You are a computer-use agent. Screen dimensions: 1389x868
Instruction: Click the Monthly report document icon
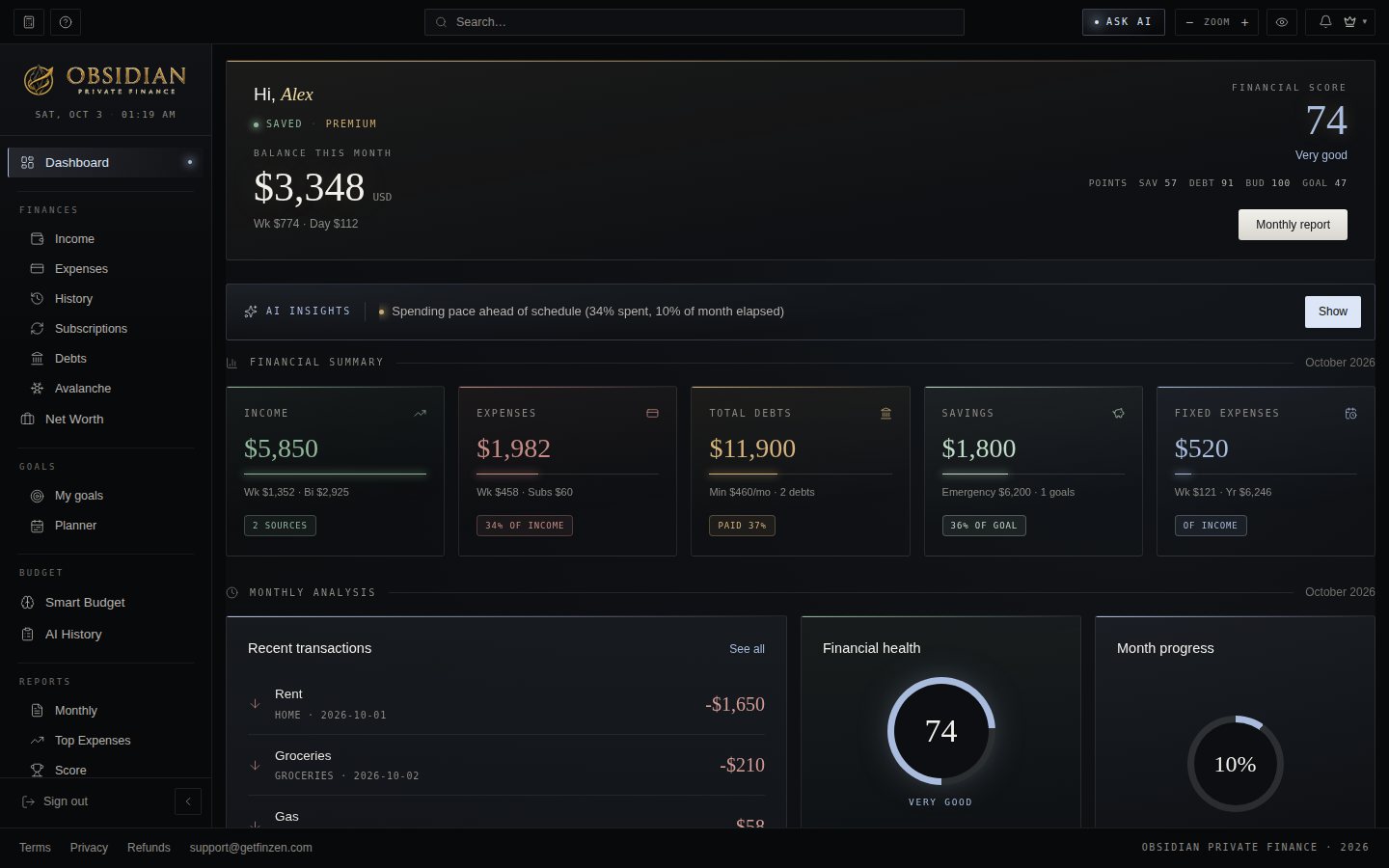click(37, 710)
